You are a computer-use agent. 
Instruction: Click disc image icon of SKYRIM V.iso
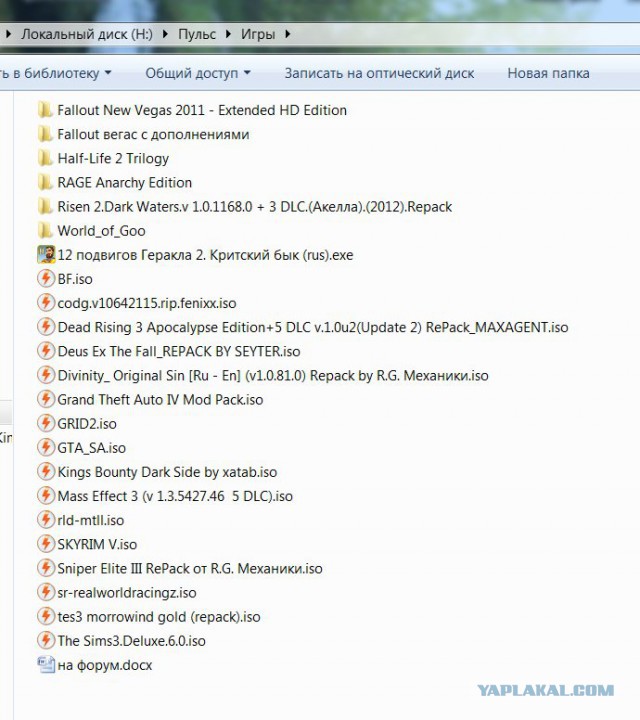[x=46, y=544]
